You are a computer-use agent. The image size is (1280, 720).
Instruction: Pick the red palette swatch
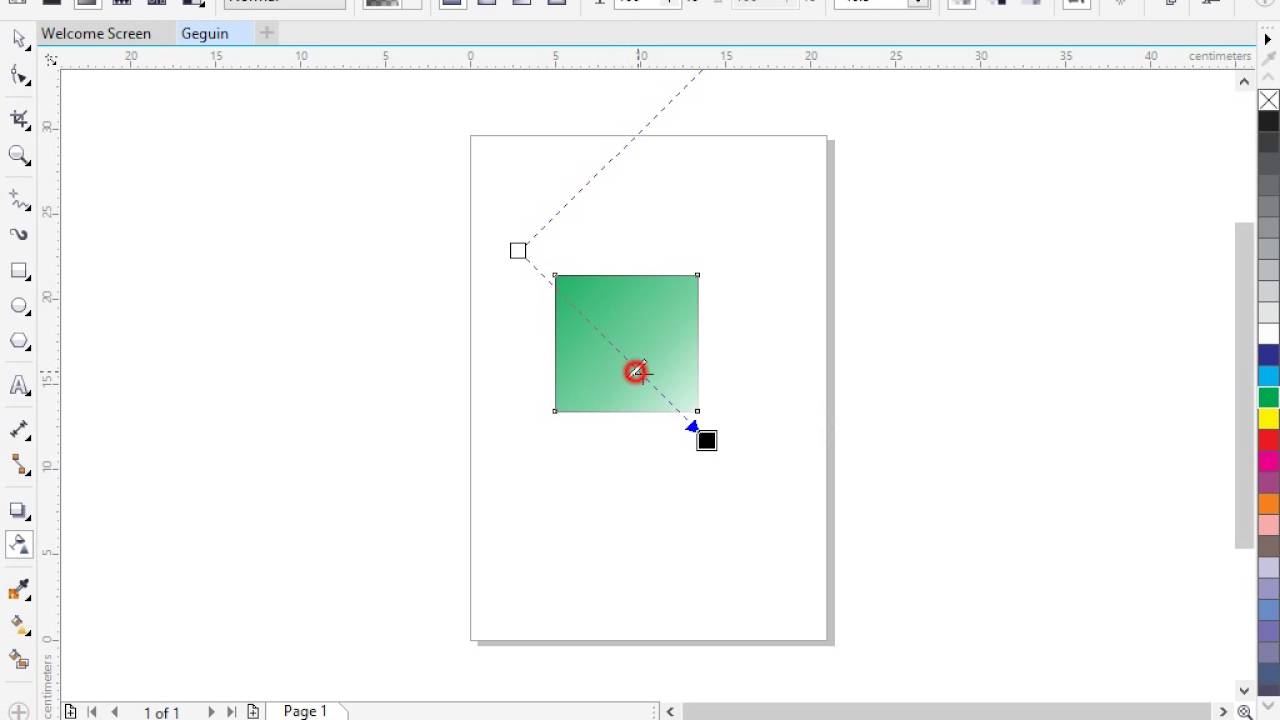(1269, 440)
